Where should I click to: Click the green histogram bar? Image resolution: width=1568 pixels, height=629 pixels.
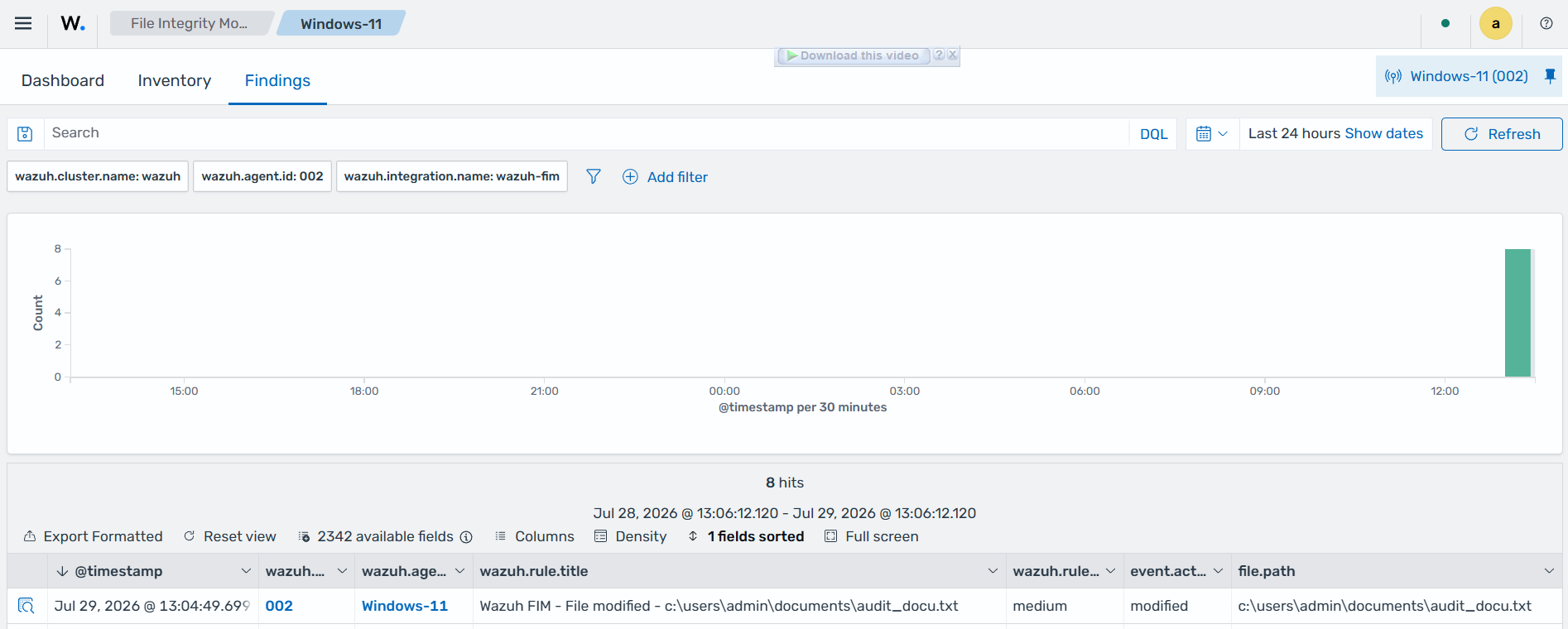coord(1518,313)
